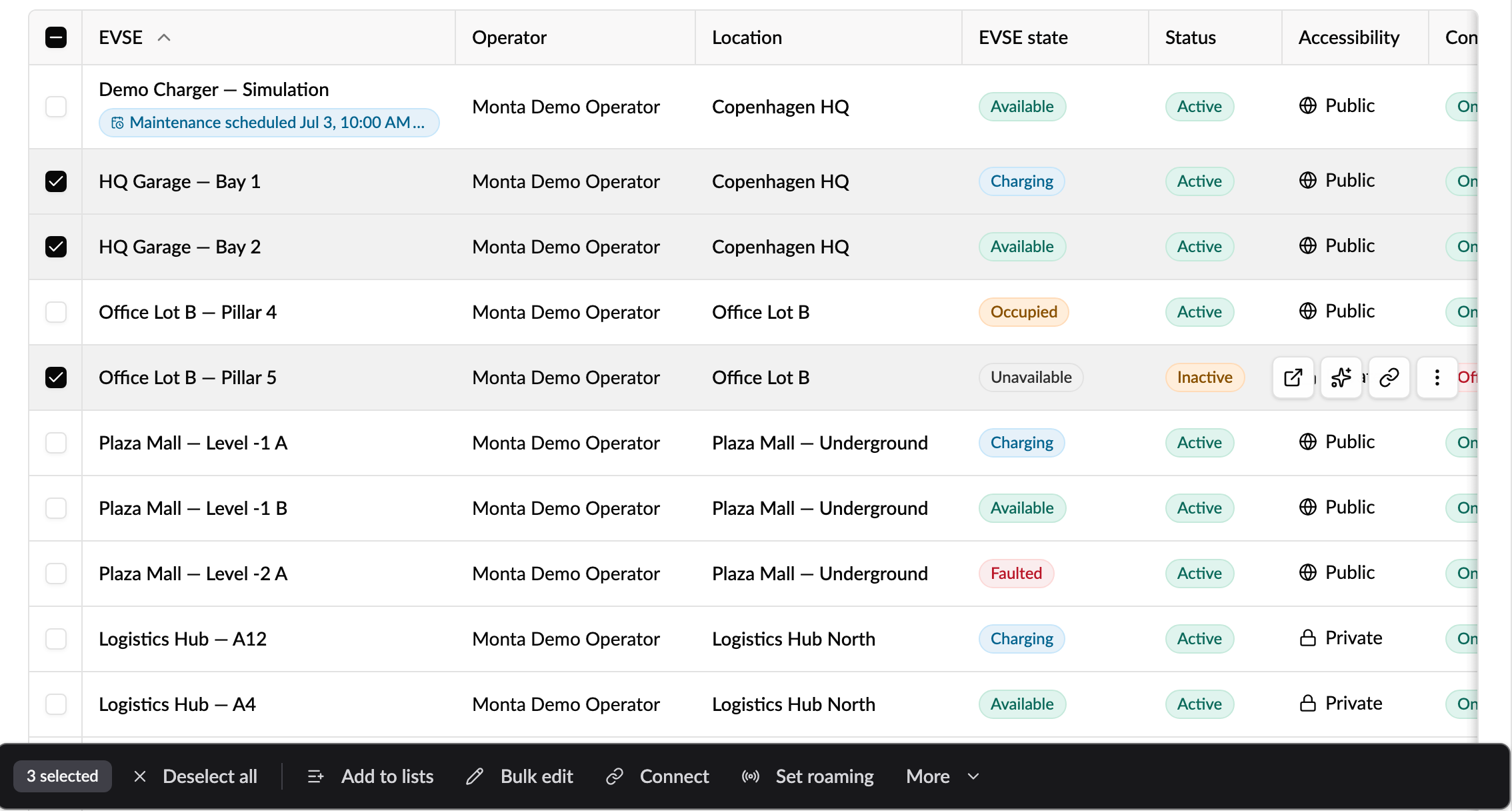Click the 3 selected badge
1512x811 pixels.
pos(63,776)
